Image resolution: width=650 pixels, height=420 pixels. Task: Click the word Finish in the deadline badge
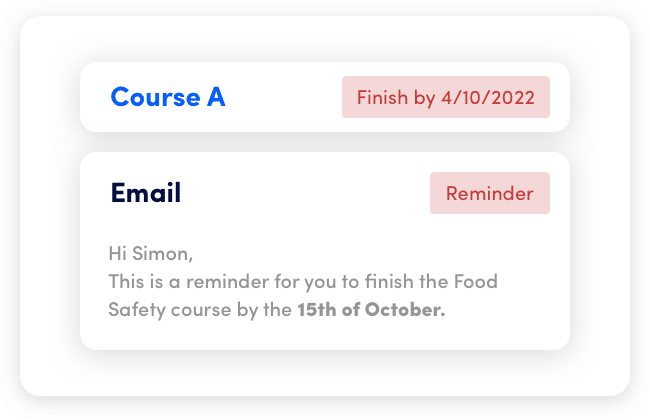(382, 98)
